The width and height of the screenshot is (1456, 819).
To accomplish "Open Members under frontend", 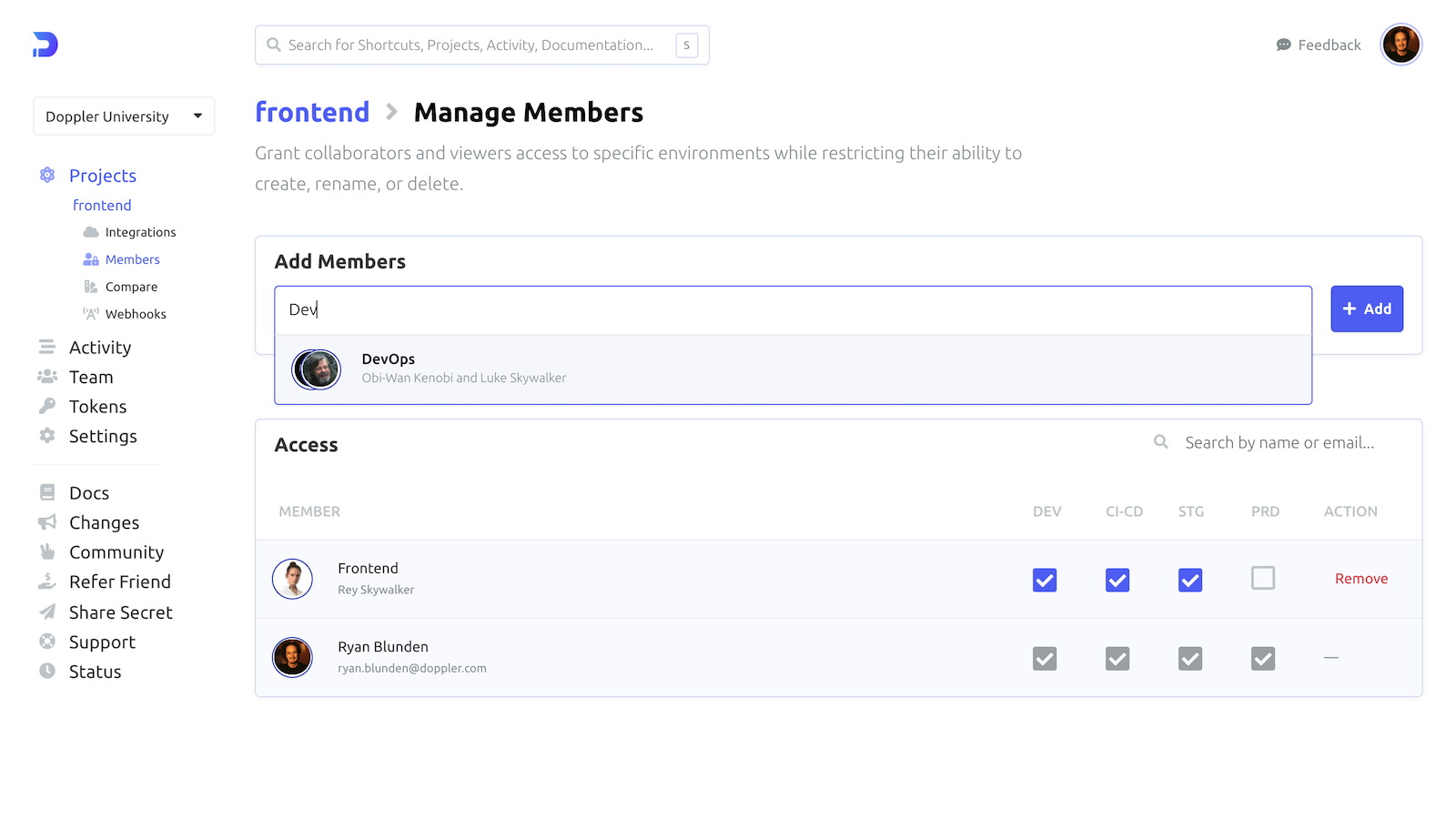I will [x=132, y=259].
